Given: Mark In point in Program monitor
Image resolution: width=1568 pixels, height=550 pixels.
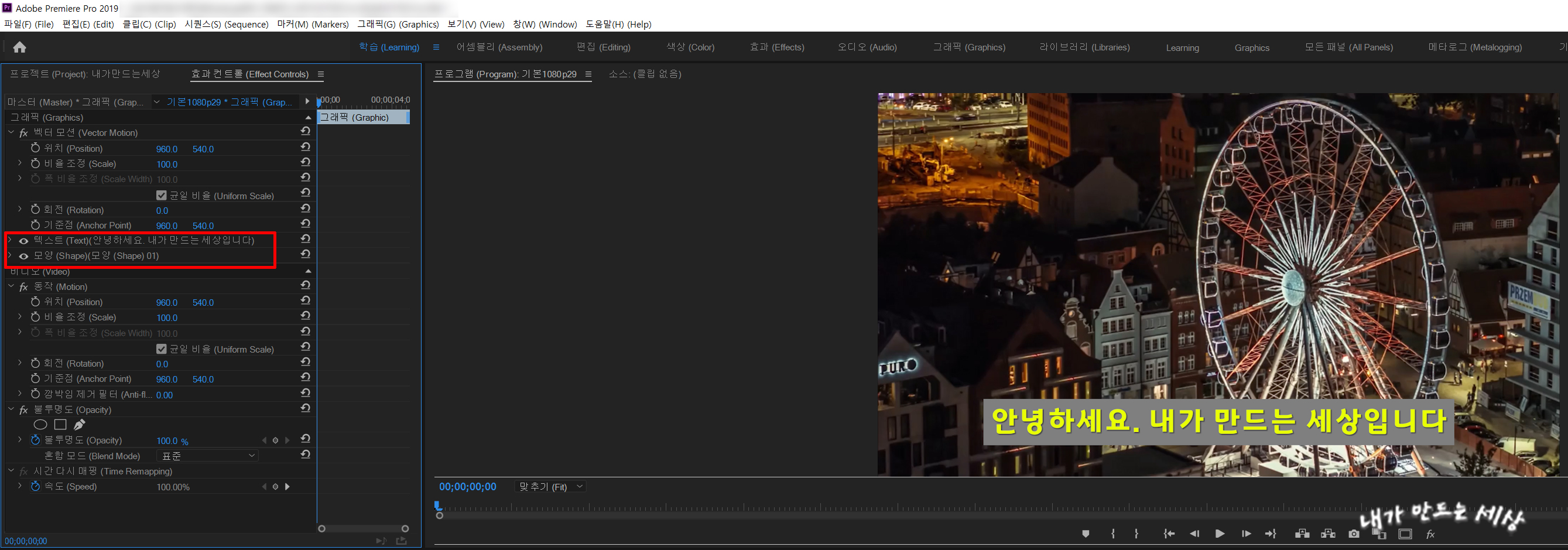Looking at the screenshot, I should tap(1112, 534).
